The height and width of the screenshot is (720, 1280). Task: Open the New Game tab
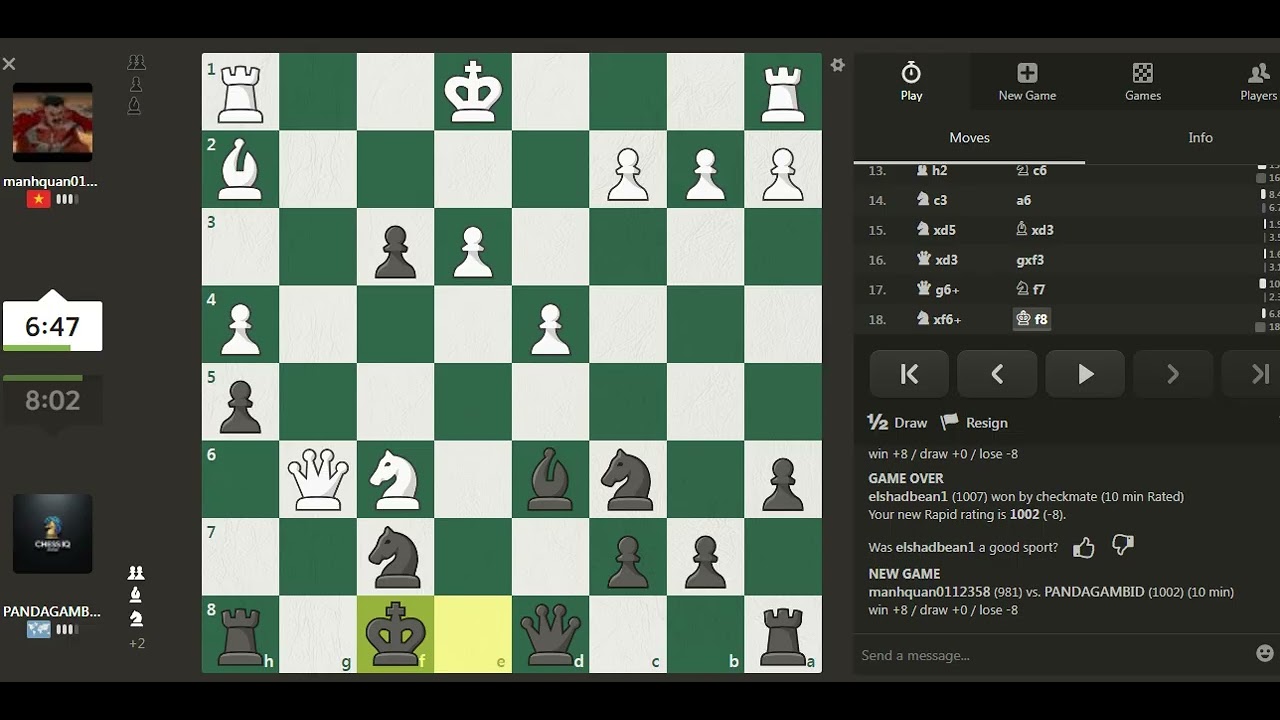(x=1027, y=82)
